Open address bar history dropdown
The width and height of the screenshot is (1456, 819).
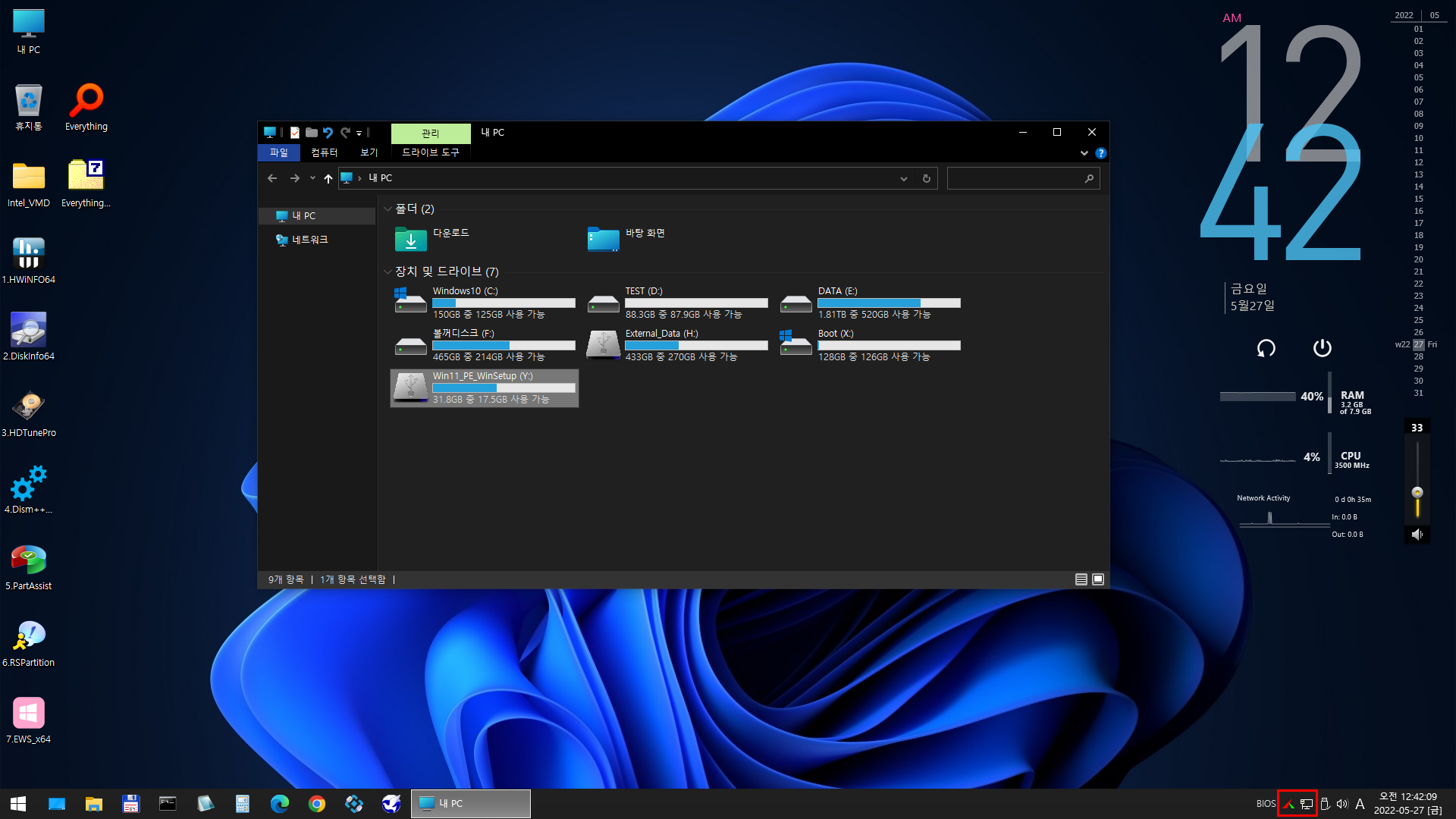tap(904, 179)
